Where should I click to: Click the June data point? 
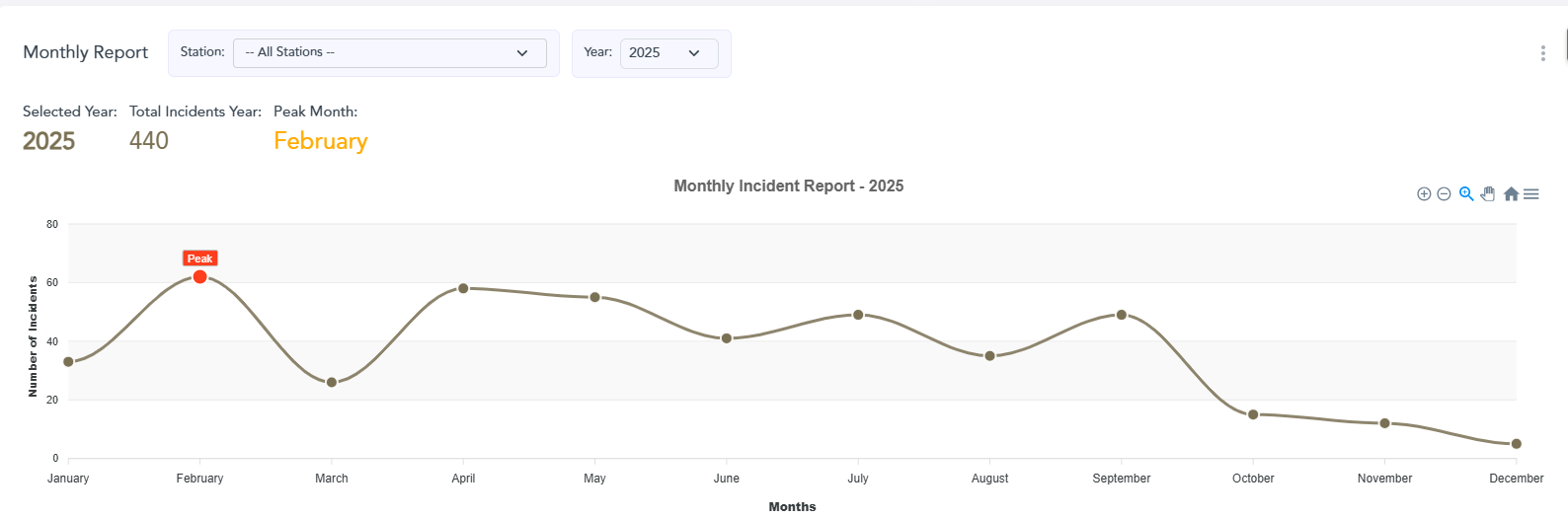[727, 338]
